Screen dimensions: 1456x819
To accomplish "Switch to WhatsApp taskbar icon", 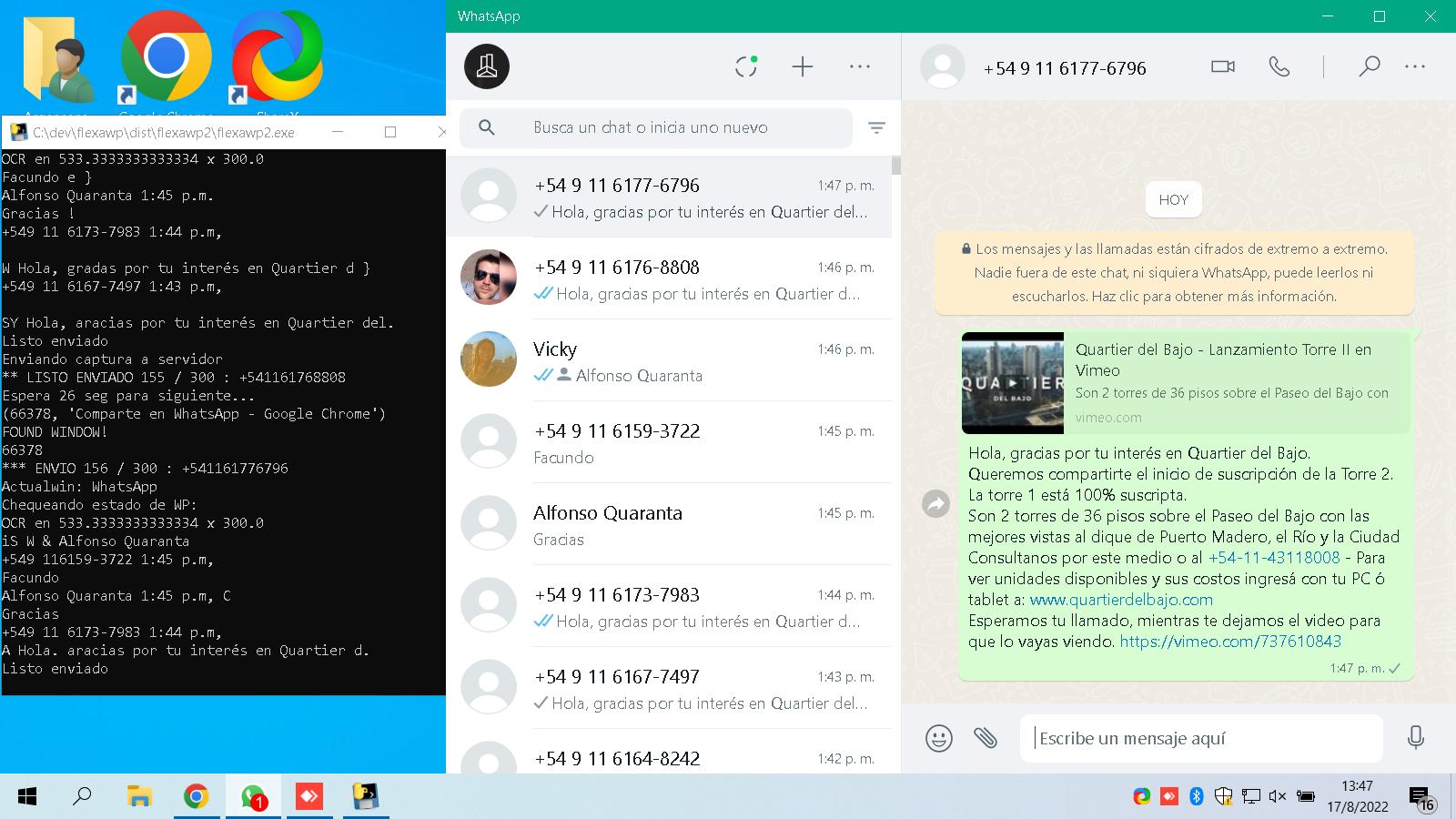I will click(253, 797).
